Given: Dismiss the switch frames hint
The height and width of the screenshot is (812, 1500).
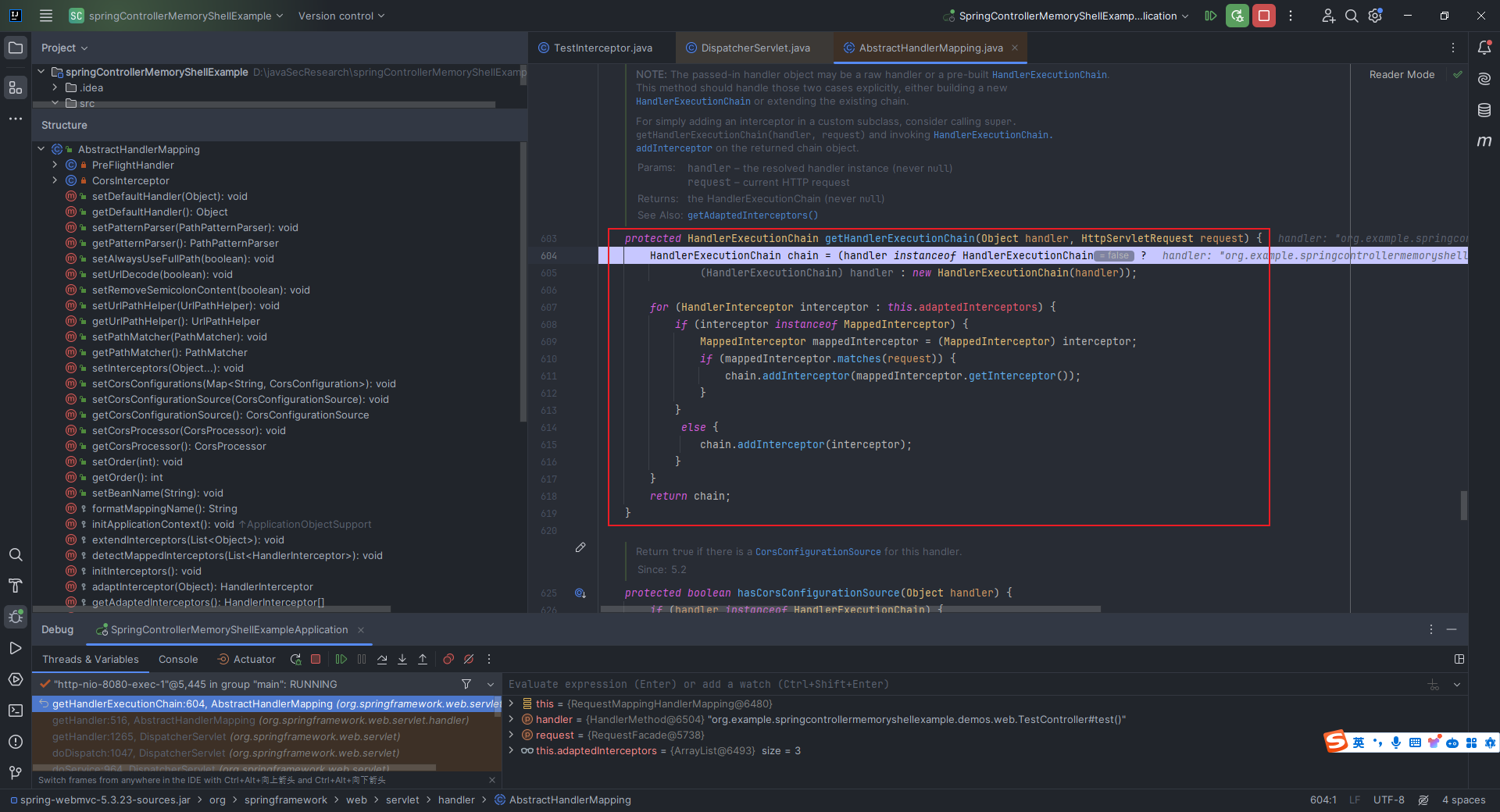Looking at the screenshot, I should point(492,780).
